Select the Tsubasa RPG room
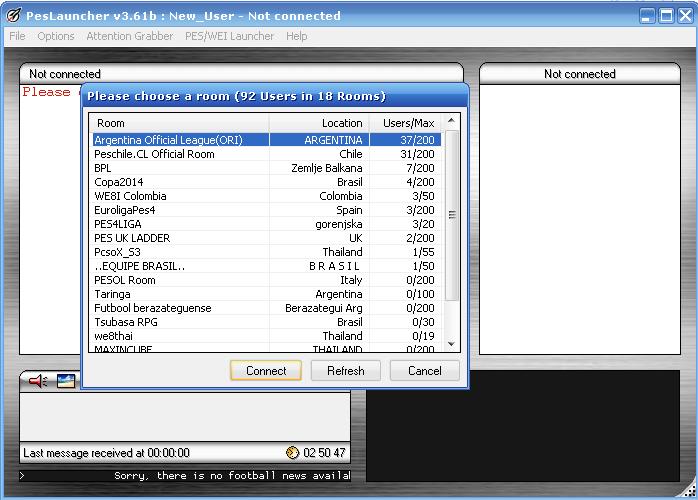The image size is (698, 500). (267, 322)
